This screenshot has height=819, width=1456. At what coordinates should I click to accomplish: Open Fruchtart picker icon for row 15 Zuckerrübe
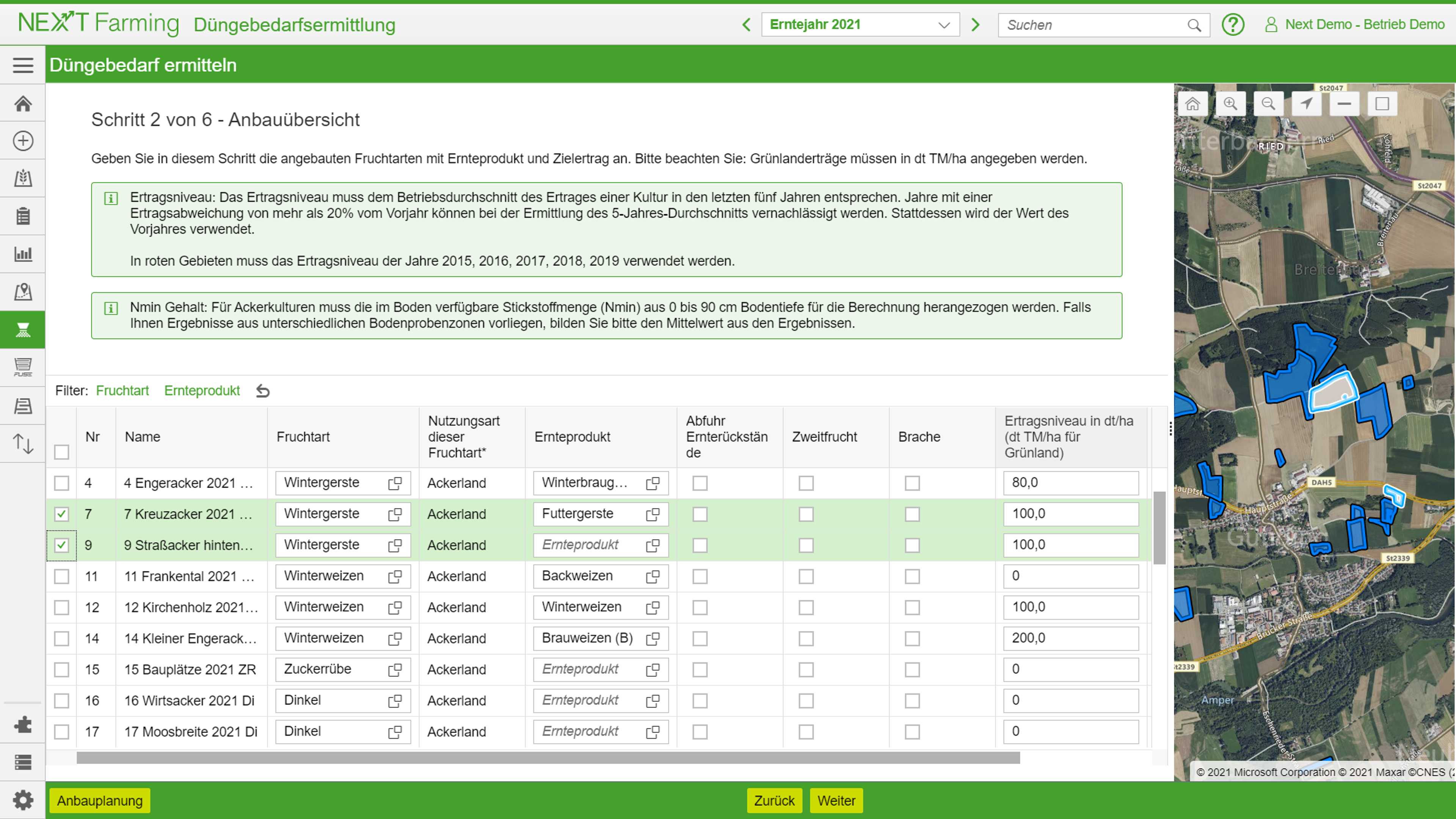394,670
